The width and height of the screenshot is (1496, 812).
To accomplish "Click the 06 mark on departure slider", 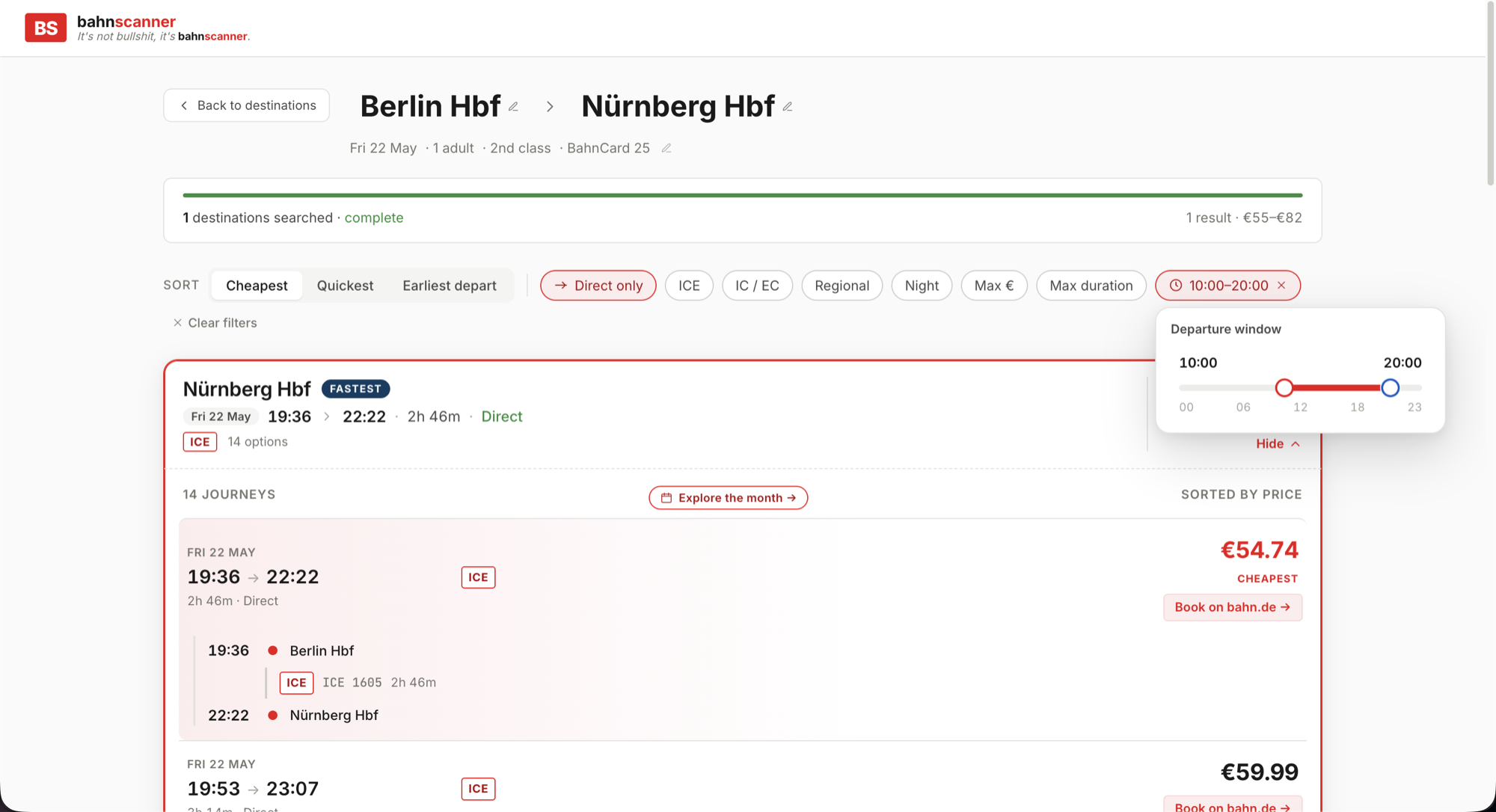I will pos(1243,407).
